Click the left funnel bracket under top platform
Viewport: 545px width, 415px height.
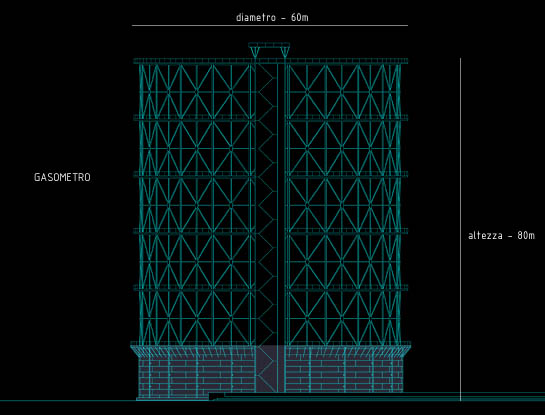tap(255, 52)
